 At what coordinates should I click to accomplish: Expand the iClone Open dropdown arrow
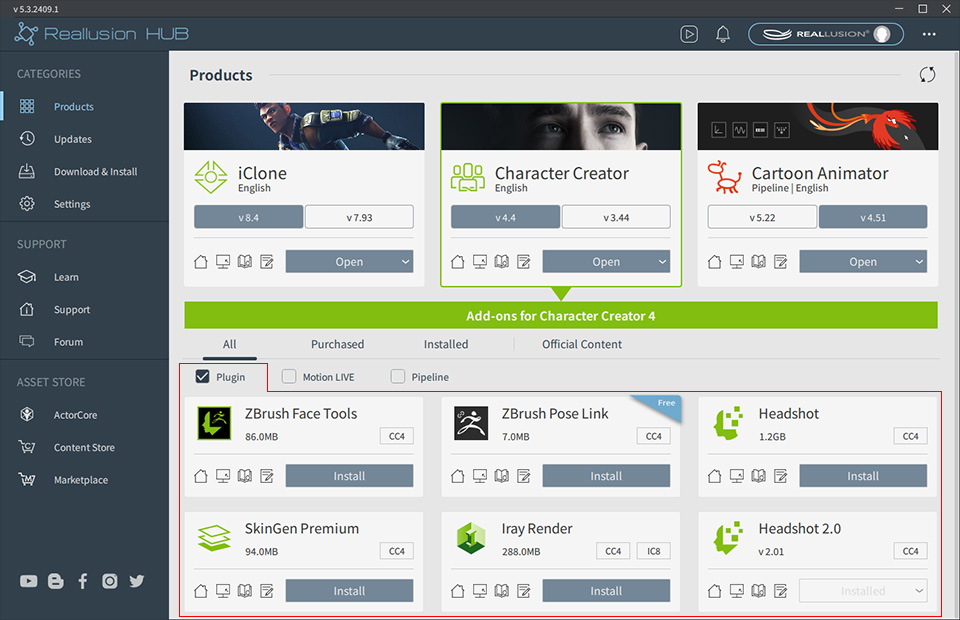pyautogui.click(x=406, y=262)
